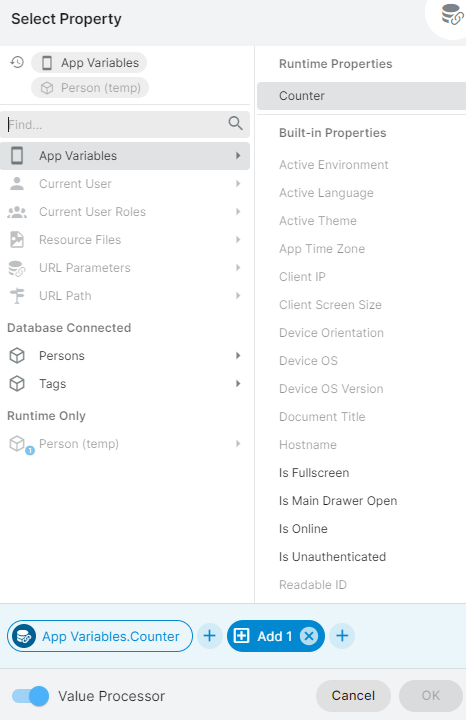Select the Persons cube icon
Screen dimensions: 466x720
(x=17, y=355)
